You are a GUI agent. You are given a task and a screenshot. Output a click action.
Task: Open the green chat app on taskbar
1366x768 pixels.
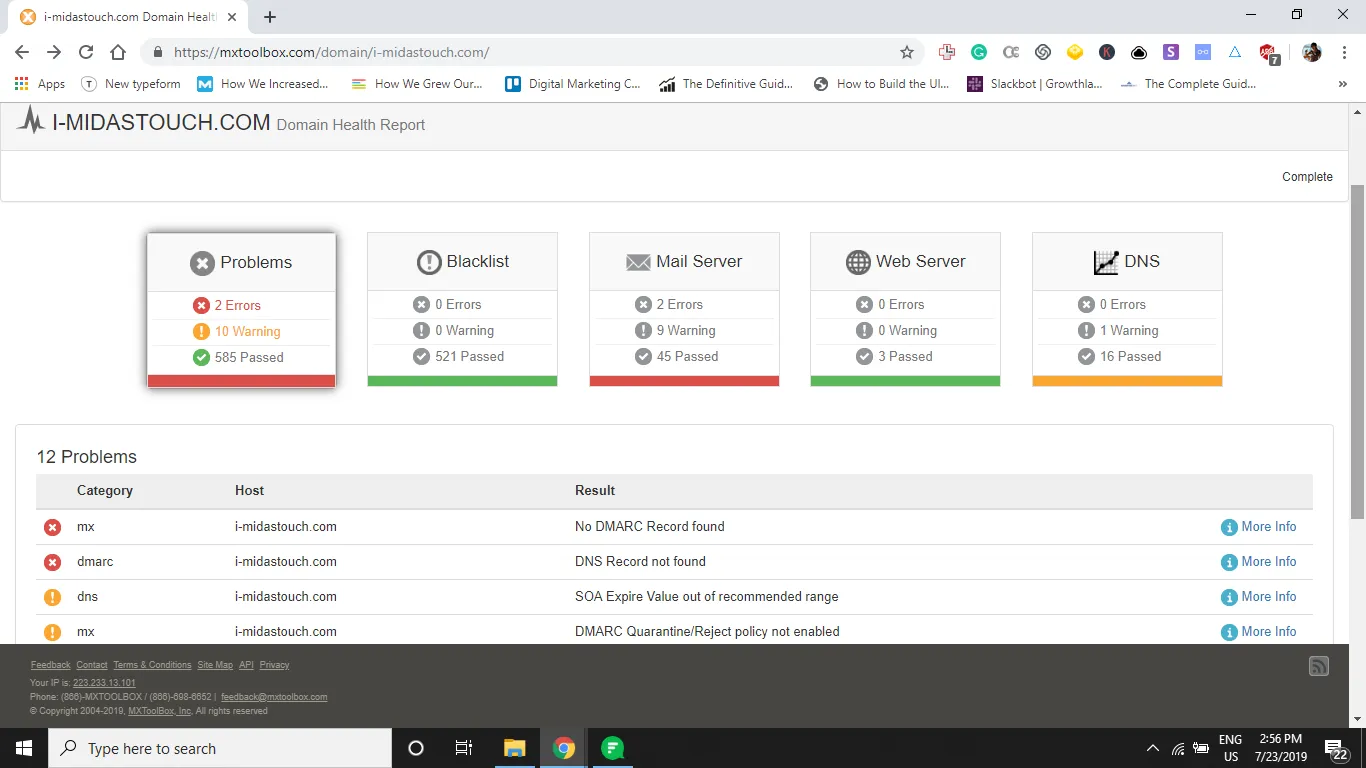612,748
